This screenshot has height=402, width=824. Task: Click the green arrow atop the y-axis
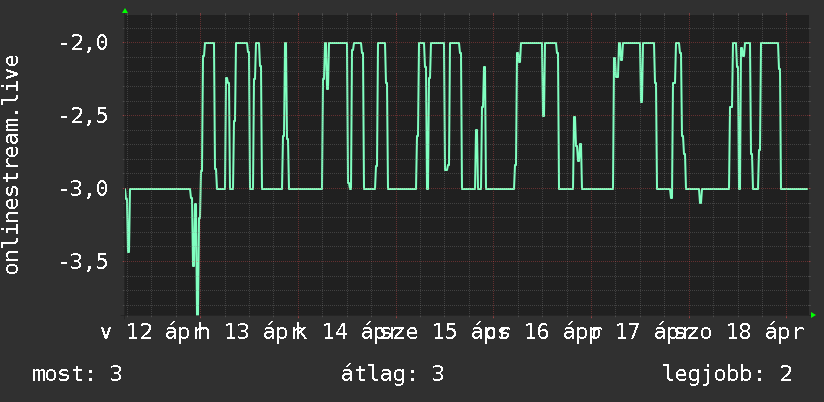coord(125,11)
